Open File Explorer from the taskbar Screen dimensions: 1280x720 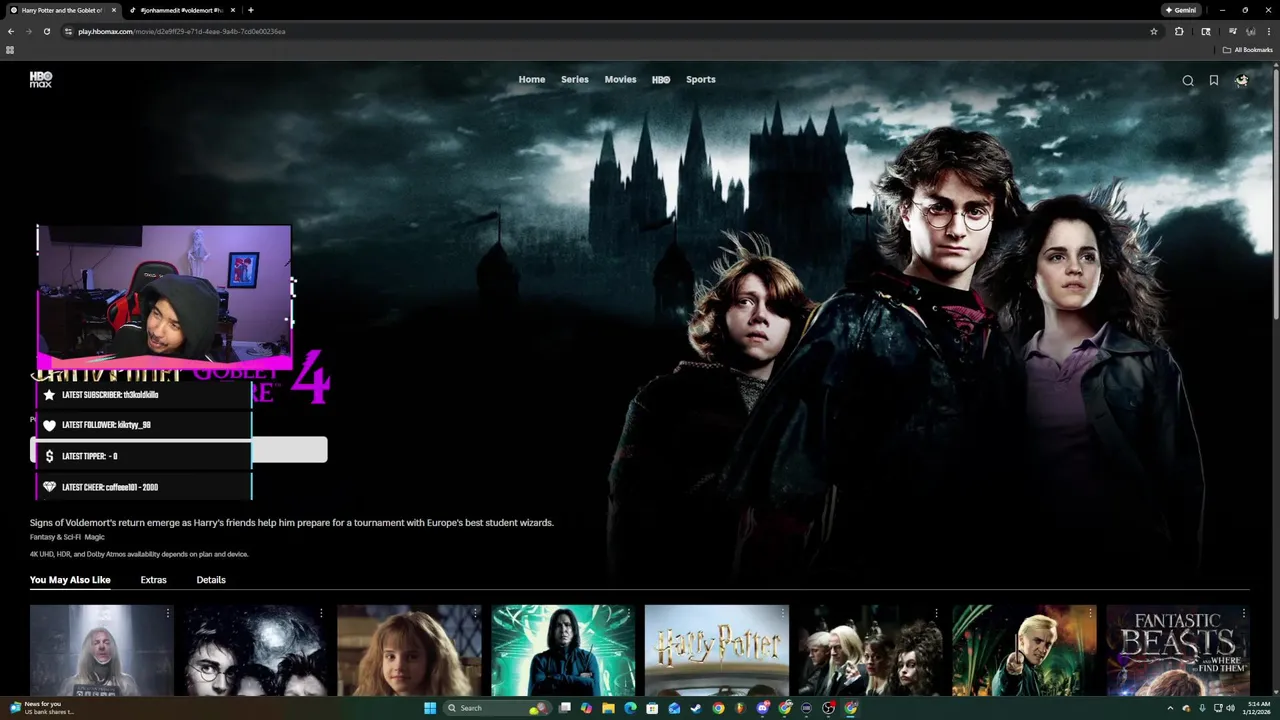click(x=608, y=708)
